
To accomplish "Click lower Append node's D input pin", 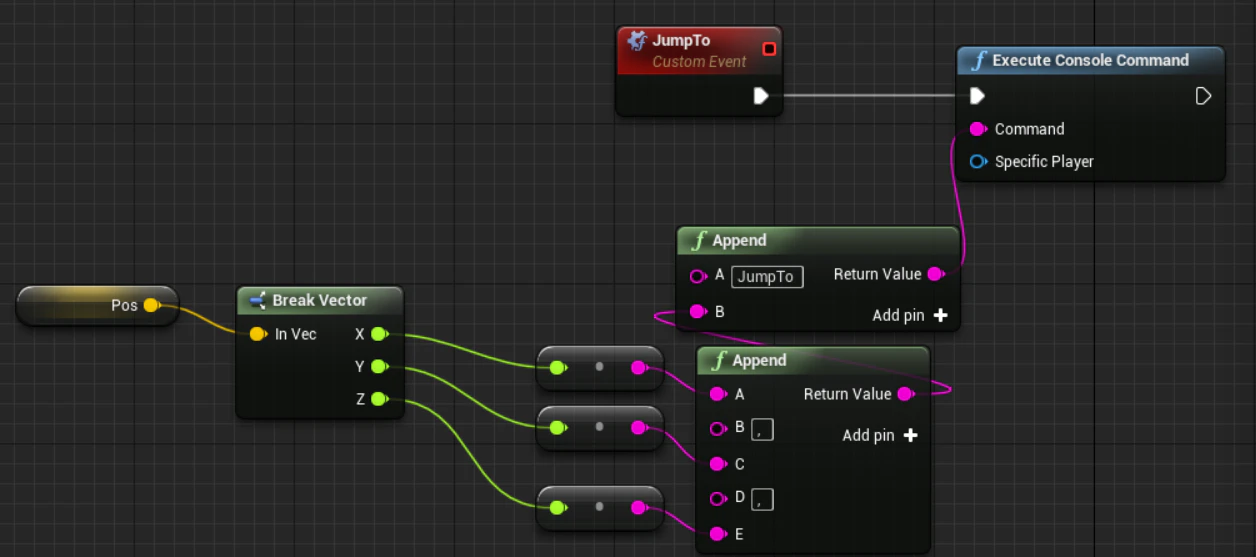I will point(718,498).
